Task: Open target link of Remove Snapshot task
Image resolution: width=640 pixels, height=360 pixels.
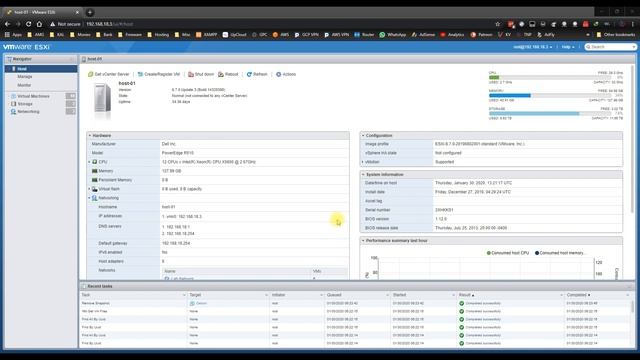Action: (x=201, y=303)
